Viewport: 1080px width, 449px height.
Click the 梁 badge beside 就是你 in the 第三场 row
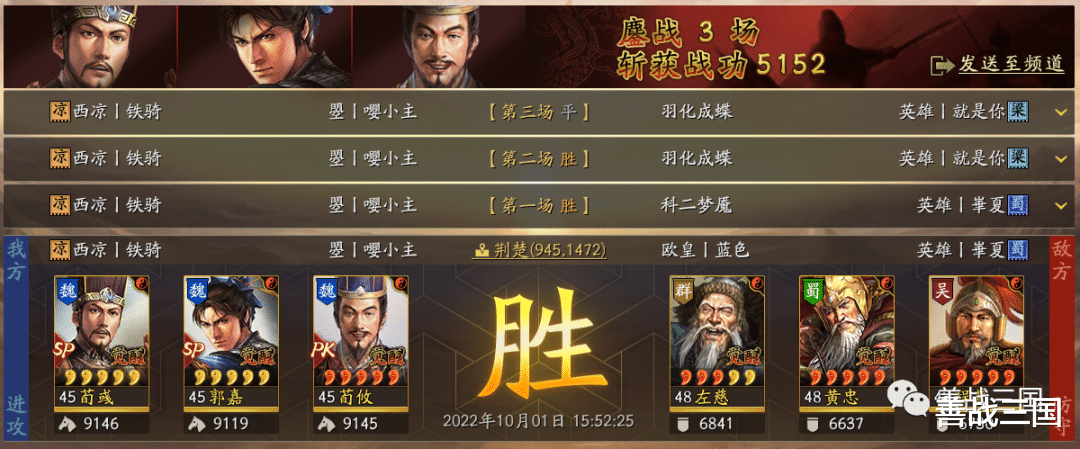(1018, 112)
